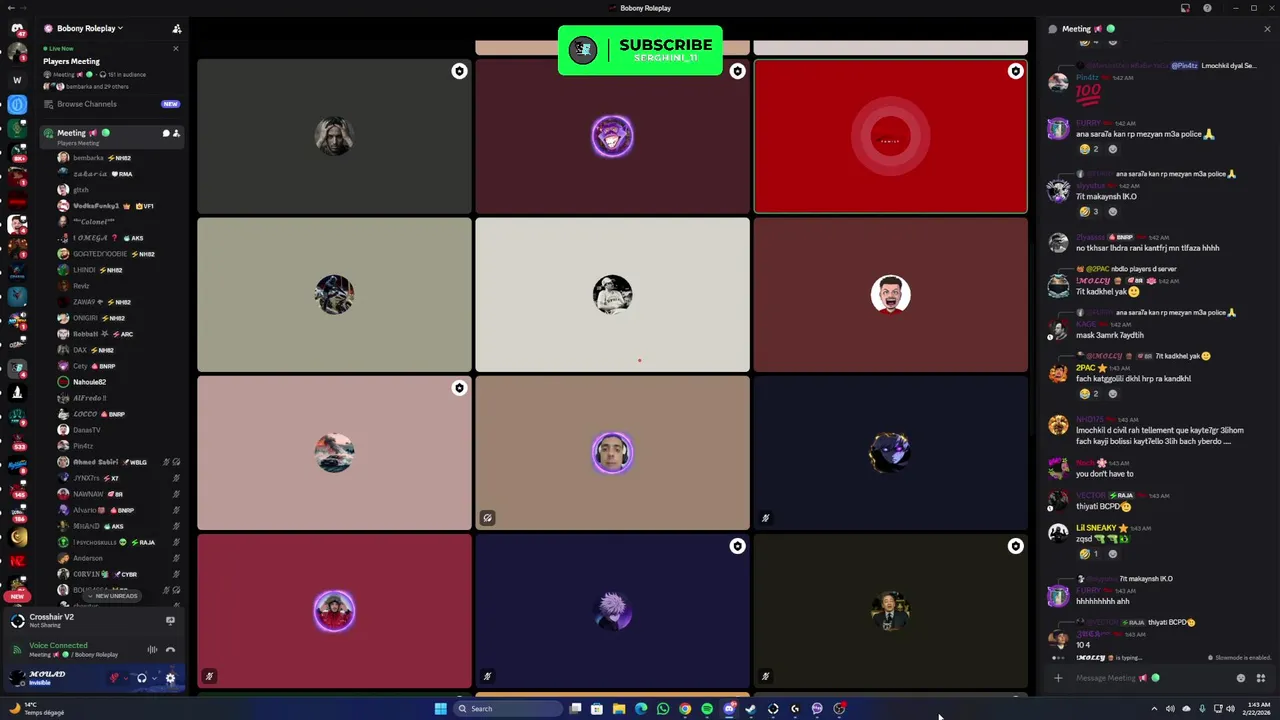Toggle the reaction on Lil SNEAKY's message
This screenshot has height=720, width=1280.
click(x=1089, y=554)
